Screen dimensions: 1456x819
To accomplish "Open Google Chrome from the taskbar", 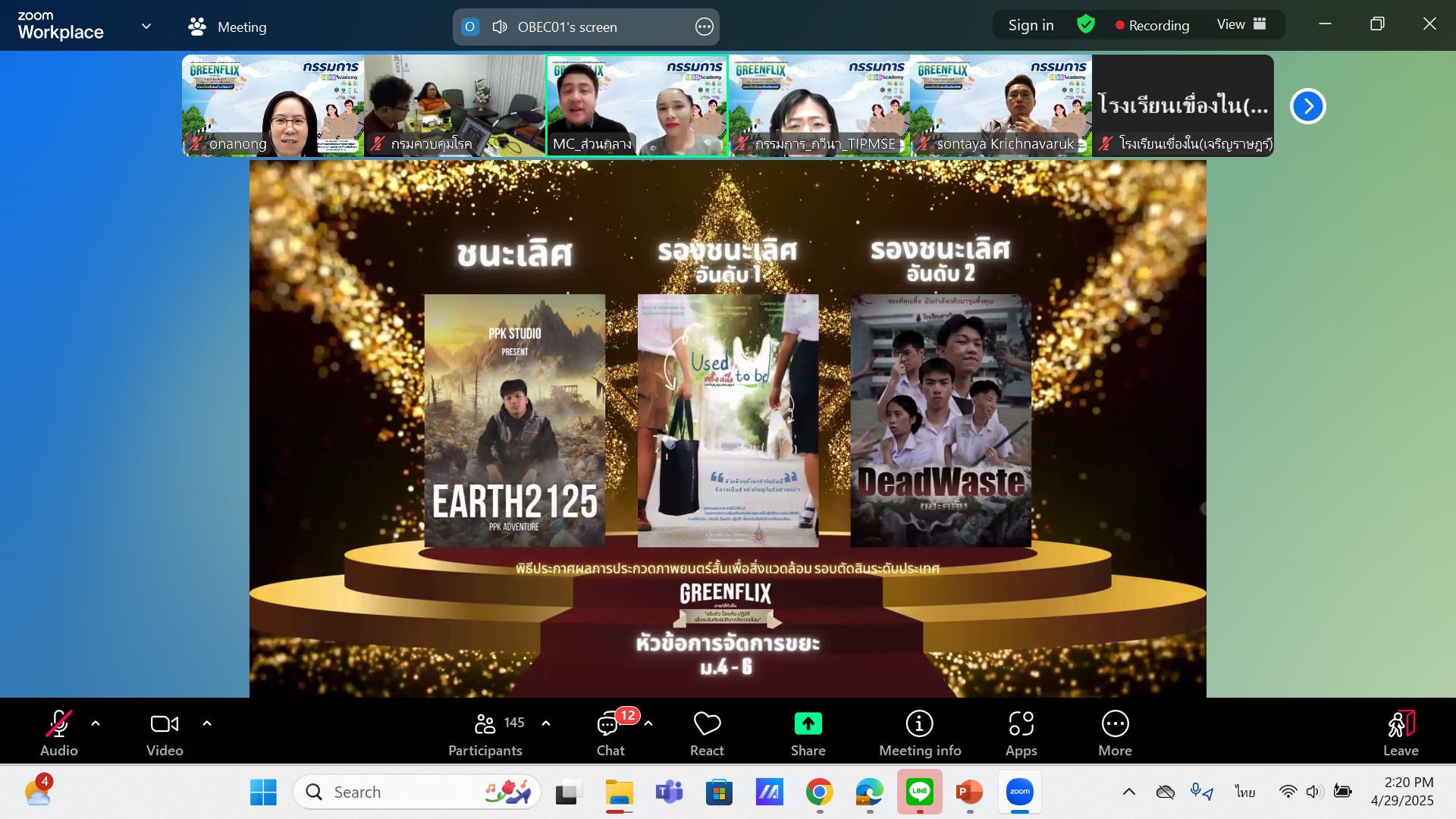I will [819, 792].
